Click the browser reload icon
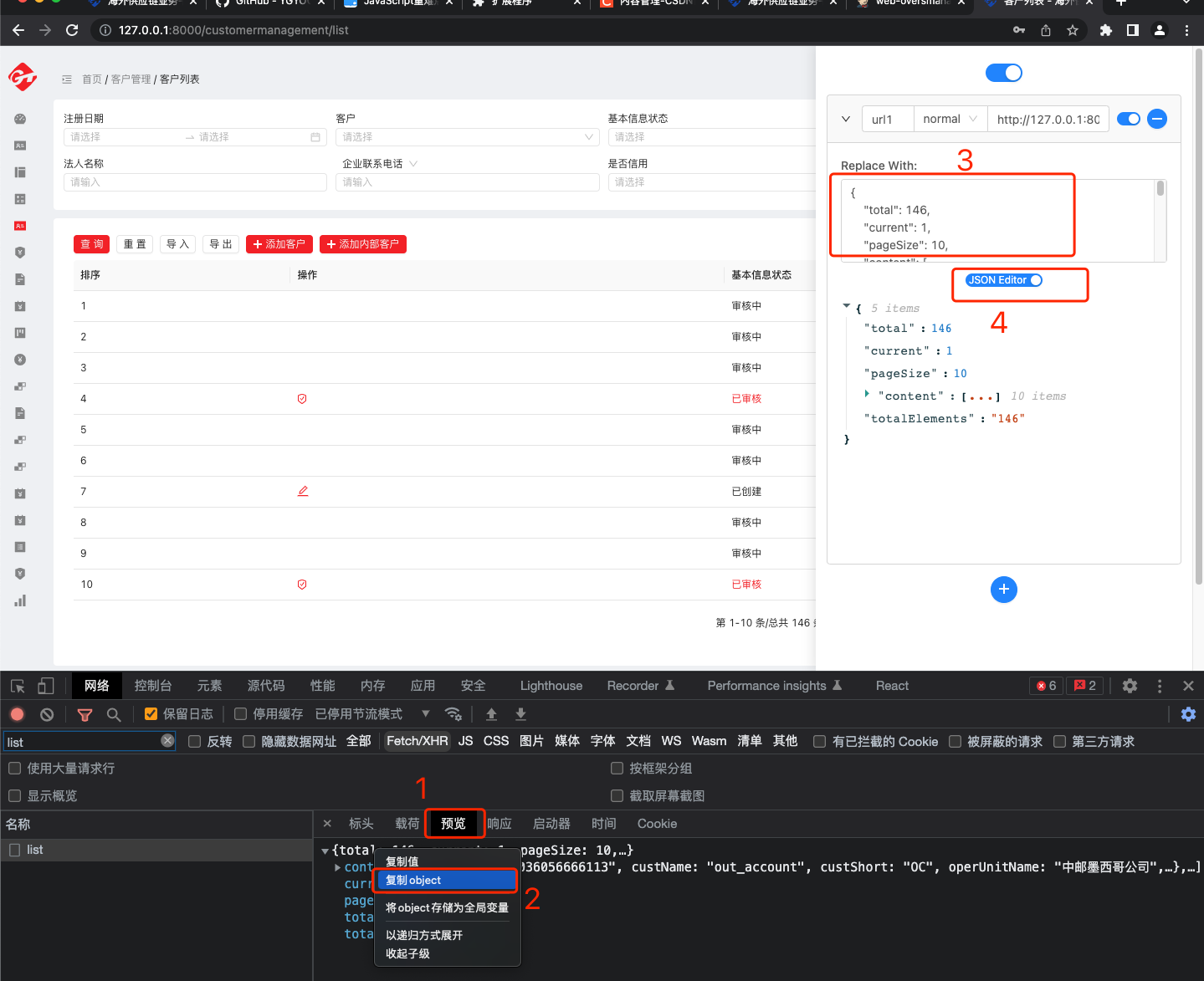This screenshot has height=981, width=1204. (72, 30)
